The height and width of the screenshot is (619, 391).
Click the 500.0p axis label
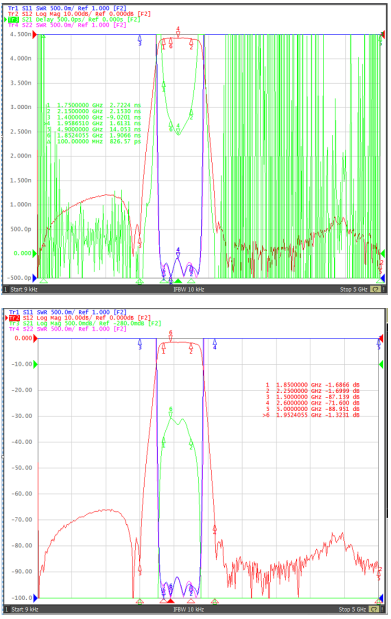[21, 229]
